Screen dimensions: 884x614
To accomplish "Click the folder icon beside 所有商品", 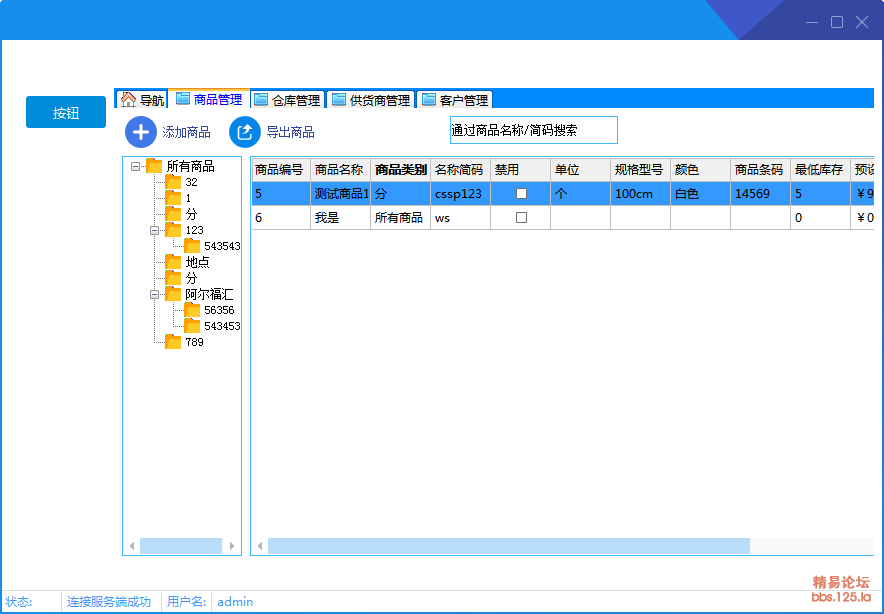I will 154,166.
